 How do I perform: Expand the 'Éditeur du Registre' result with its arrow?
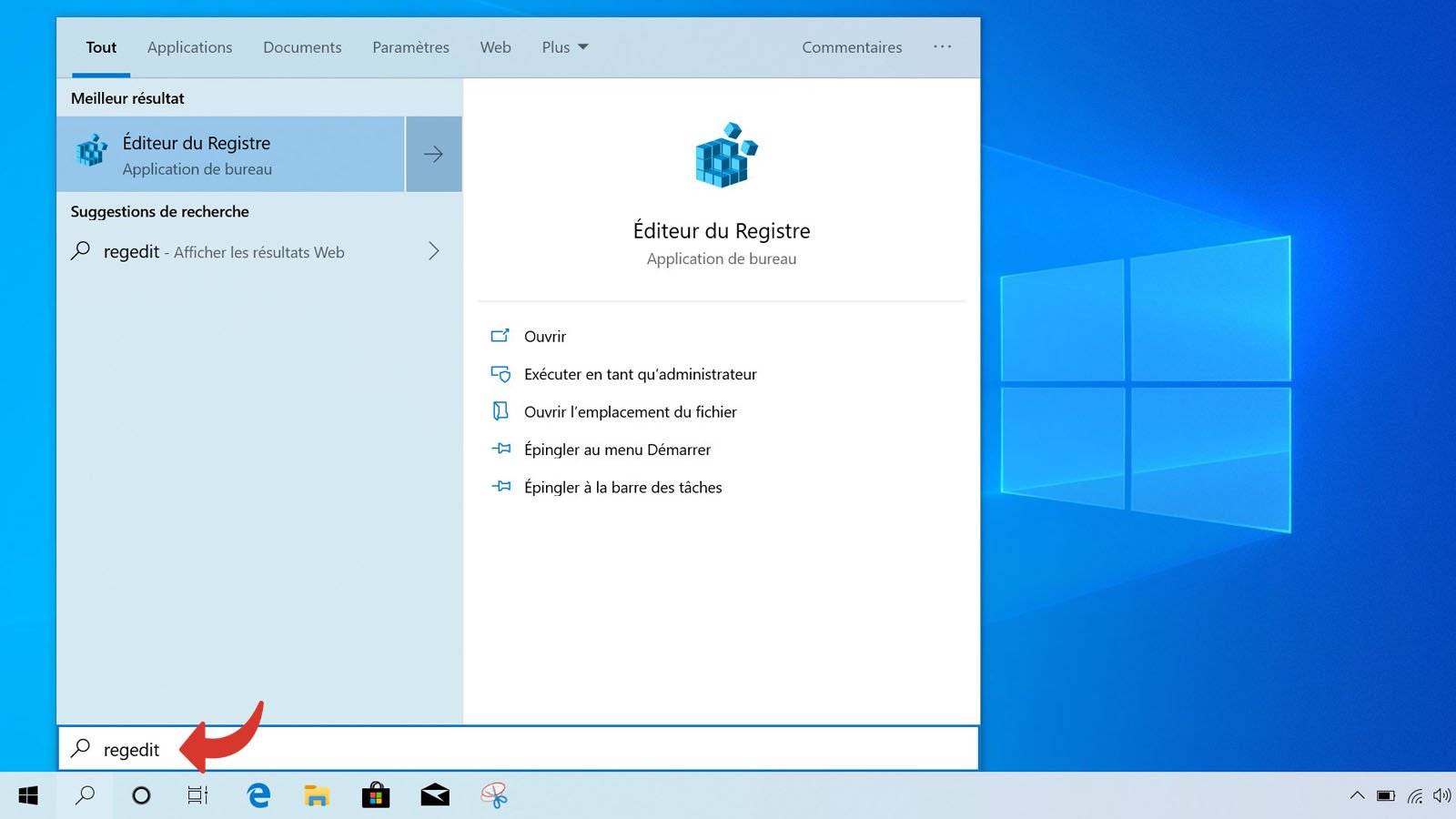pos(433,154)
